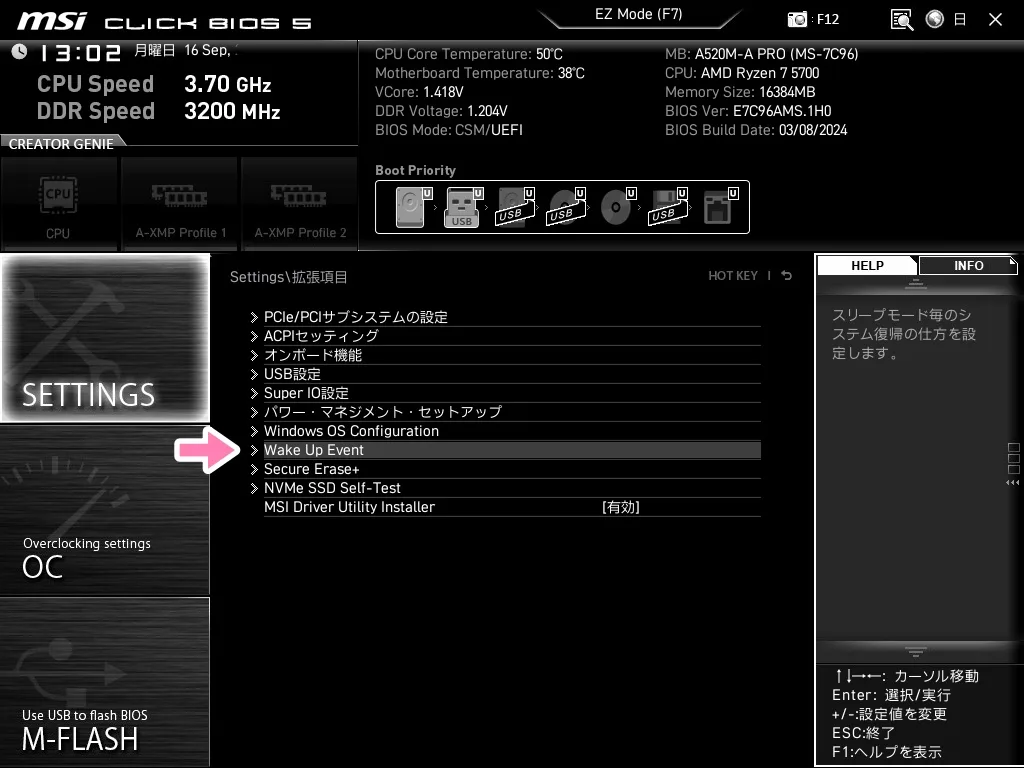1024x768 pixels.
Task: Switch to EZ Mode (F7)
Action: pos(640,14)
